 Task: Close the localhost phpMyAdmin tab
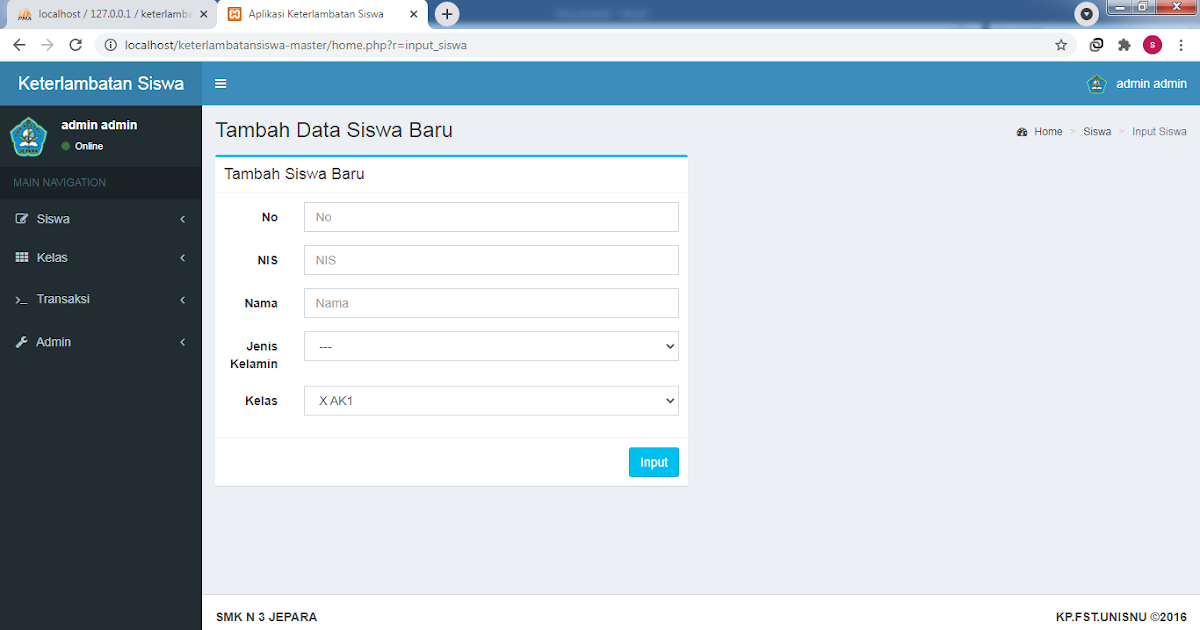pyautogui.click(x=204, y=14)
